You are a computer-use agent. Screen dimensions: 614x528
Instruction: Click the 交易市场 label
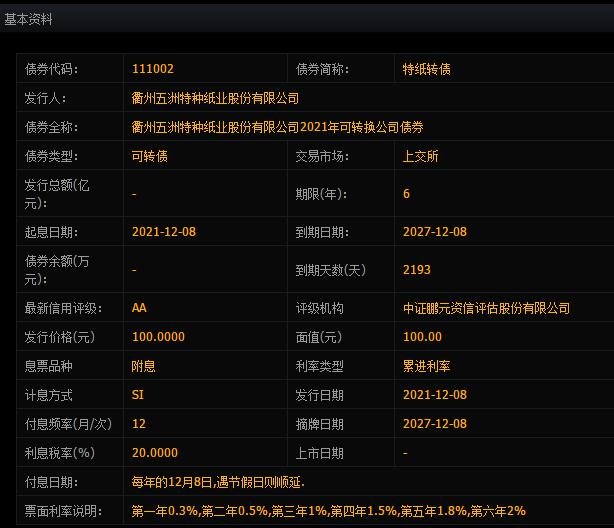click(322, 156)
